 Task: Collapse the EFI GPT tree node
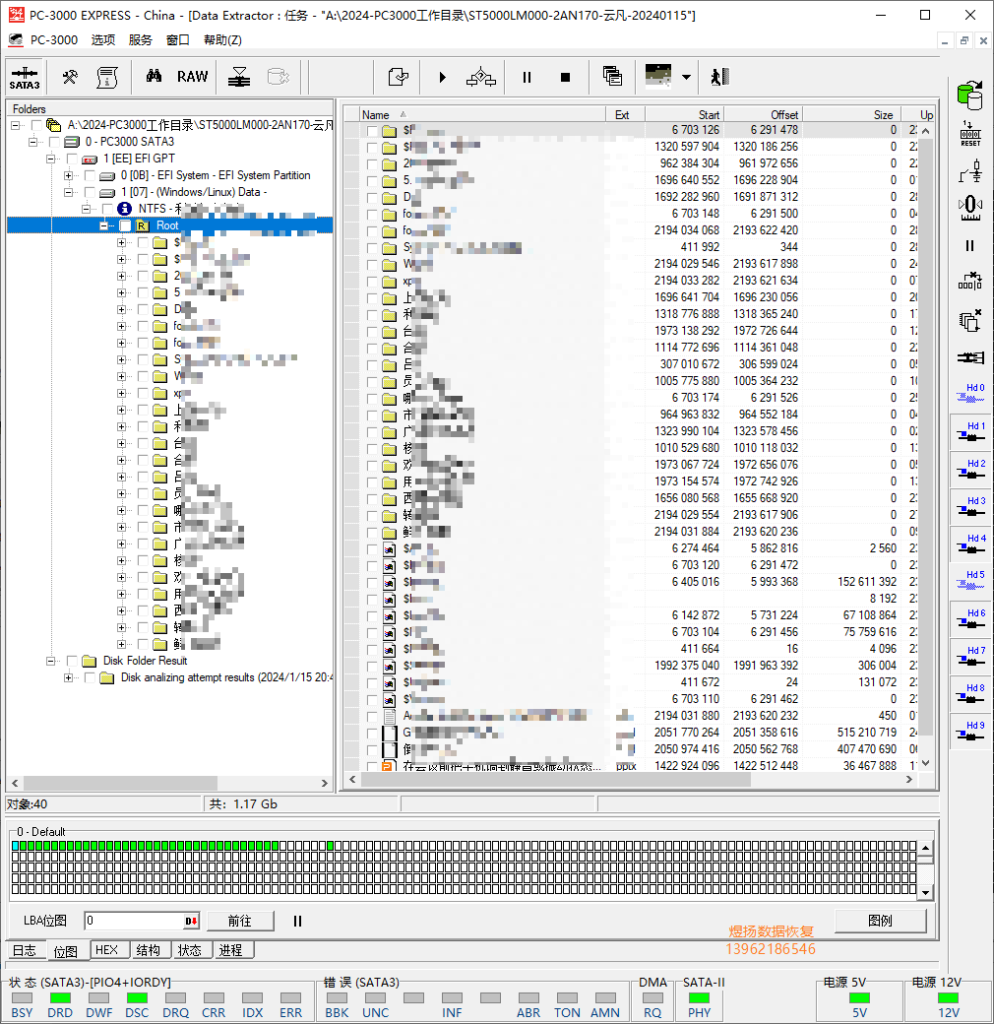click(x=50, y=159)
